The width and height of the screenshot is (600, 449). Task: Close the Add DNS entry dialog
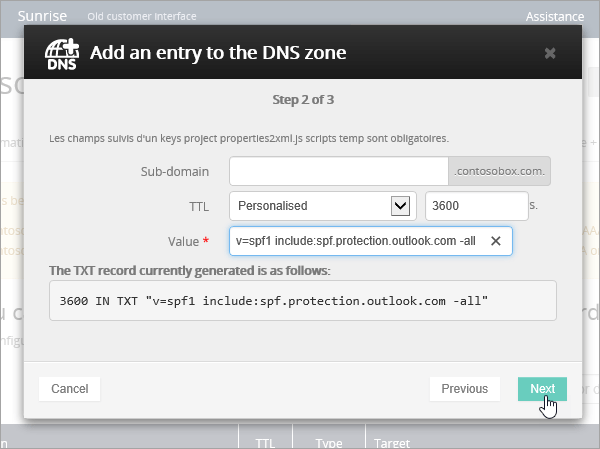click(x=550, y=53)
